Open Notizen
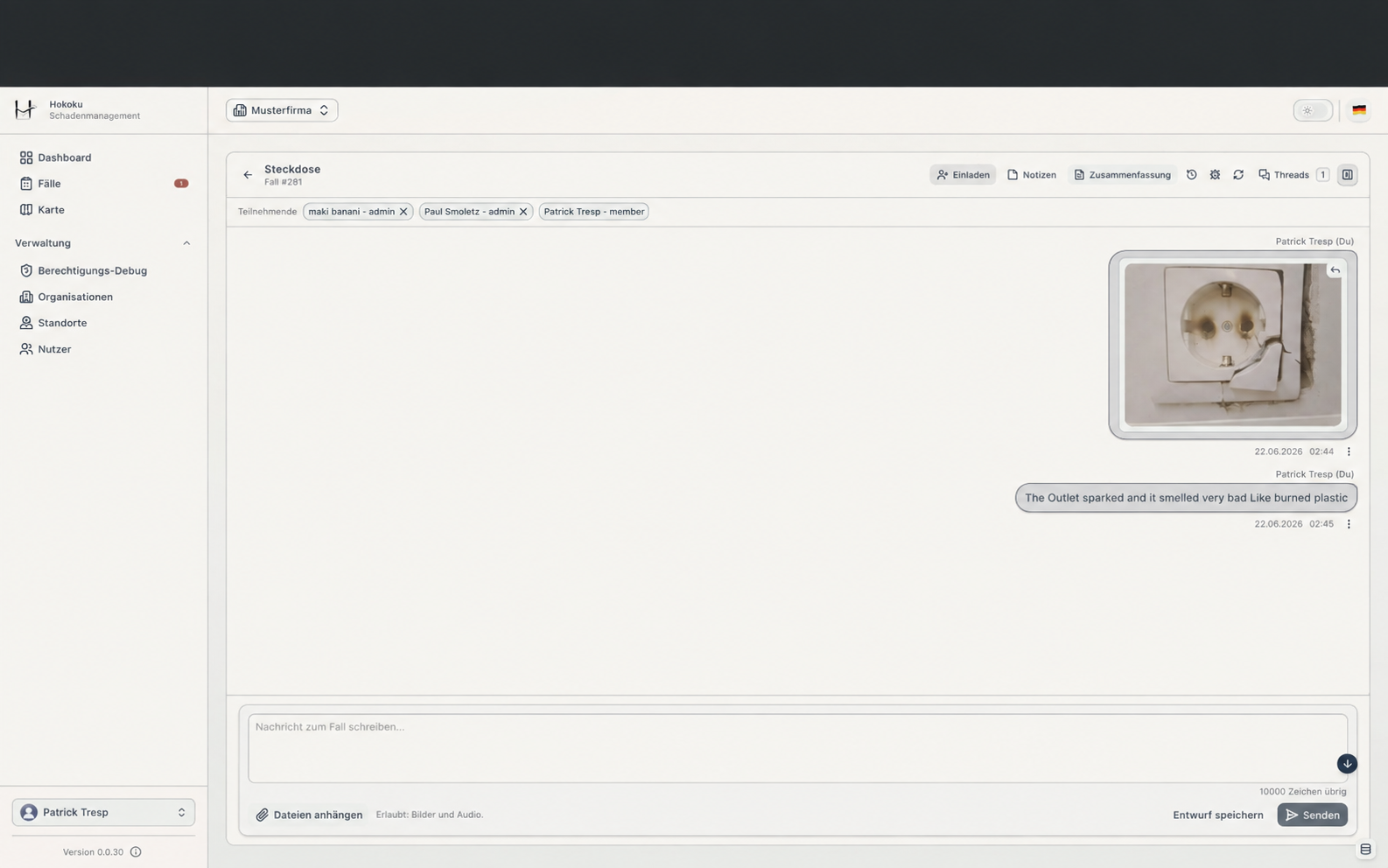The width and height of the screenshot is (1388, 868). click(x=1032, y=175)
